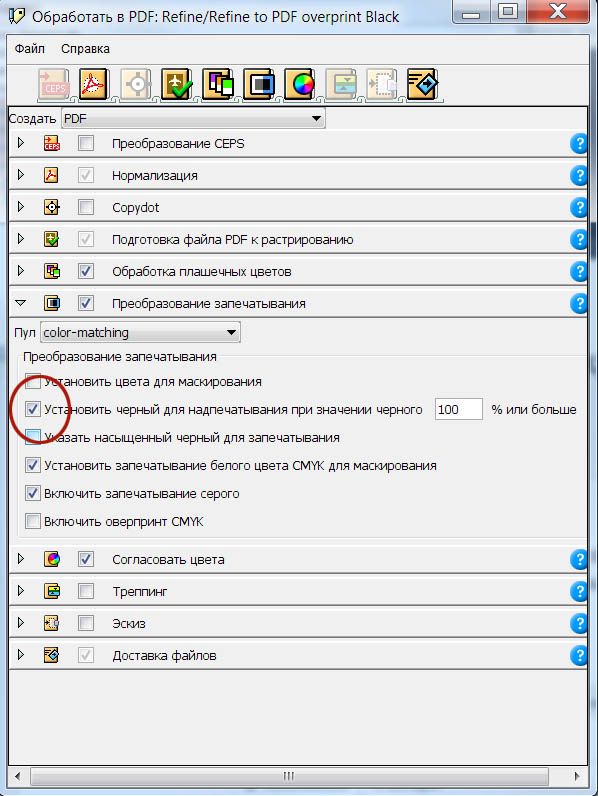Enable the Треппинг section checkbox
The width and height of the screenshot is (598, 796).
tap(86, 591)
